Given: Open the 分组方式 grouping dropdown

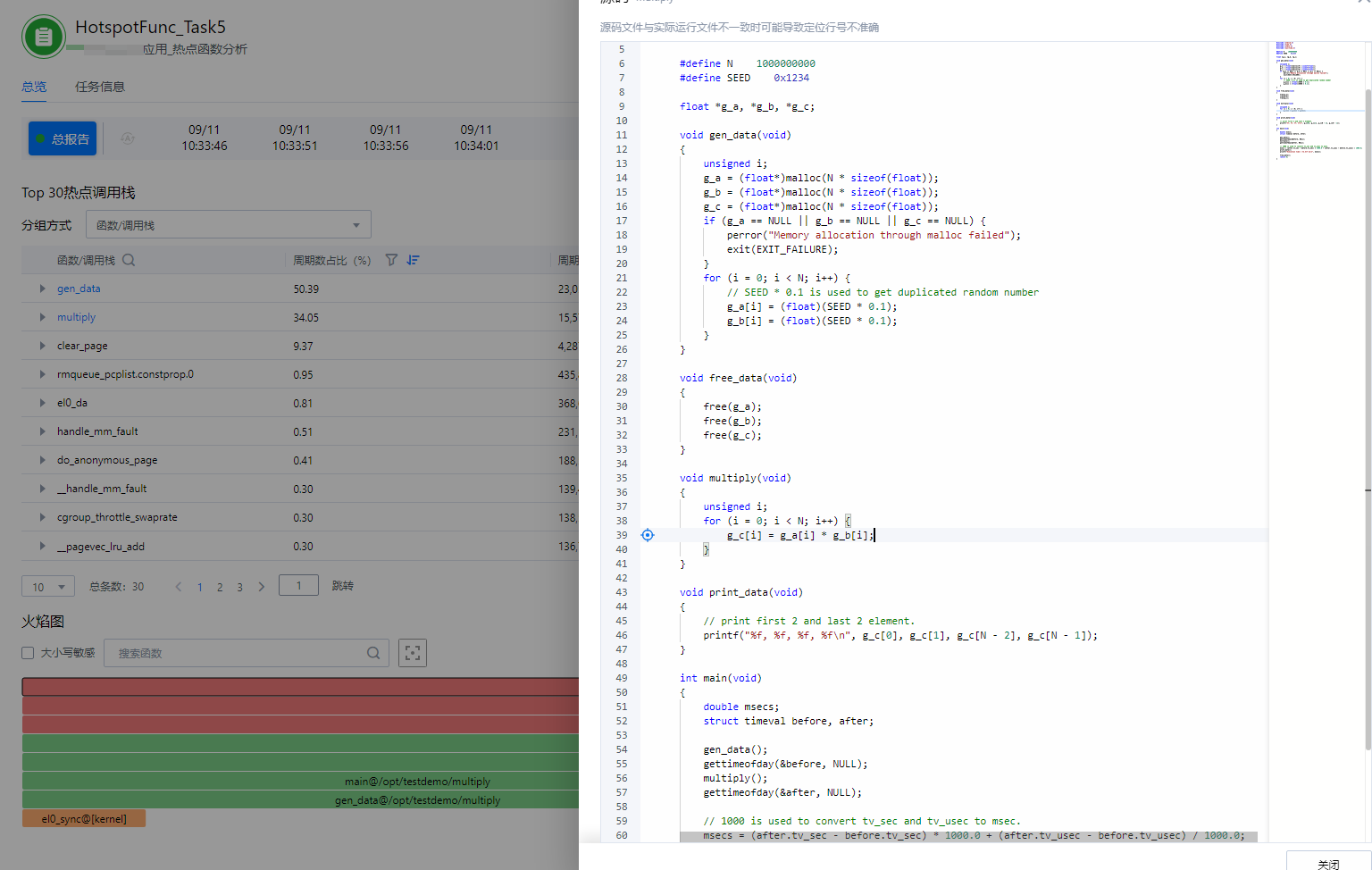Looking at the screenshot, I should pyautogui.click(x=229, y=225).
